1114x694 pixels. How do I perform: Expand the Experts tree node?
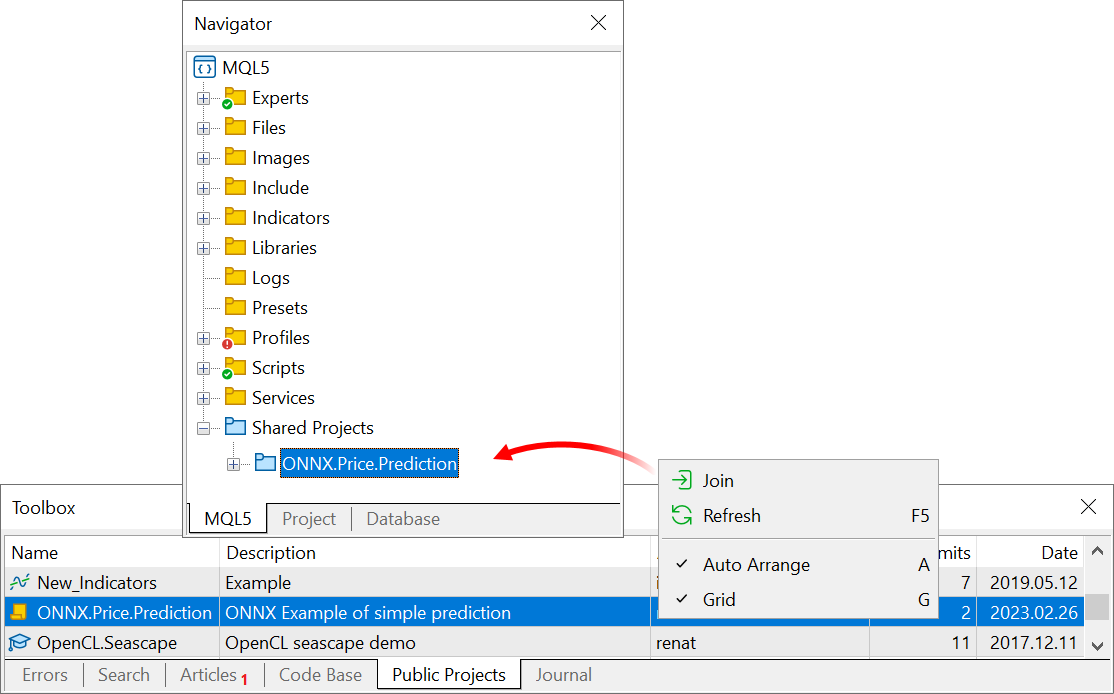204,97
